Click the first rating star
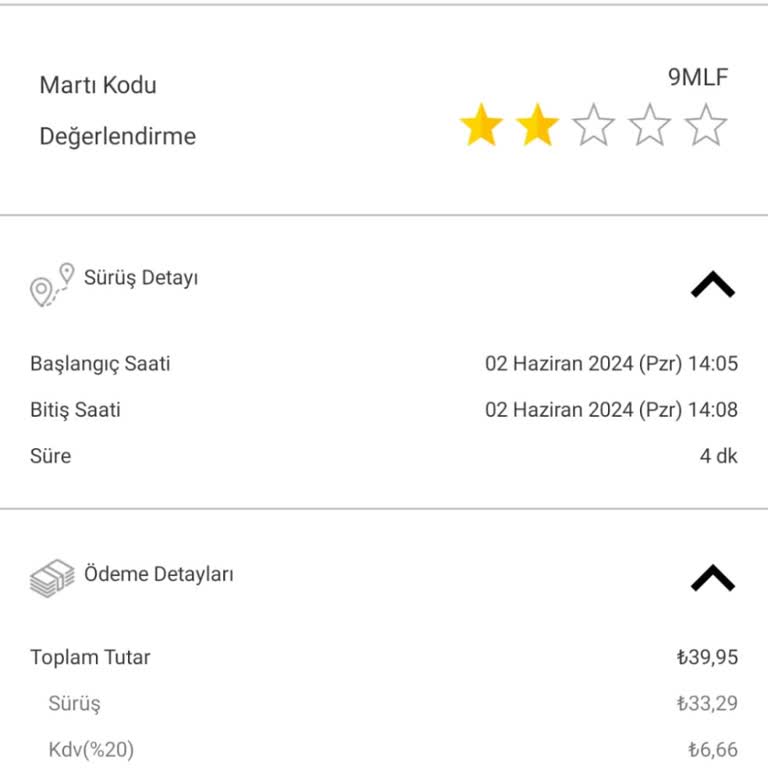The width and height of the screenshot is (768, 768). click(481, 127)
